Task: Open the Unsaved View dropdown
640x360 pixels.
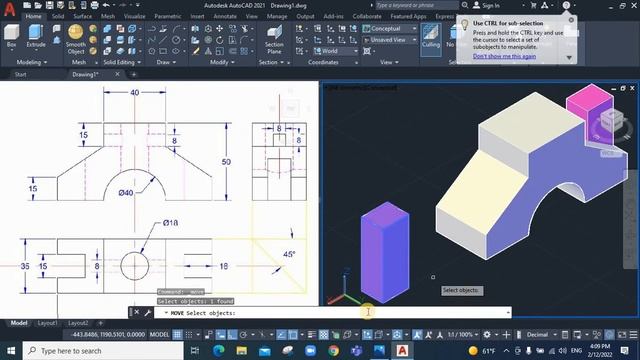Action: [x=390, y=40]
